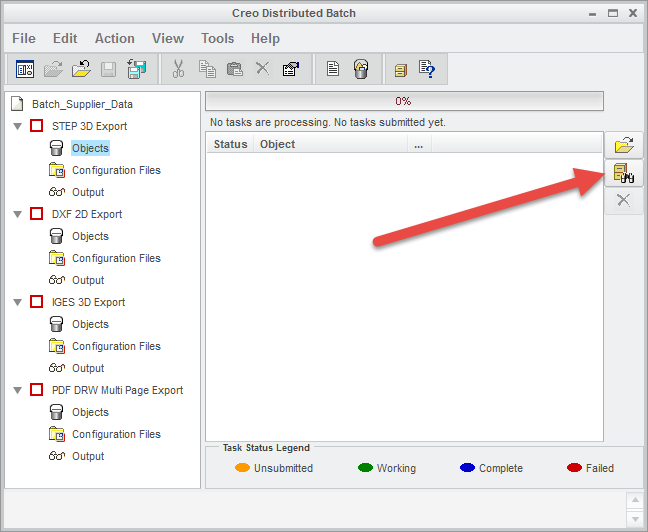The height and width of the screenshot is (532, 648).
Task: Open the View menu
Action: point(168,38)
